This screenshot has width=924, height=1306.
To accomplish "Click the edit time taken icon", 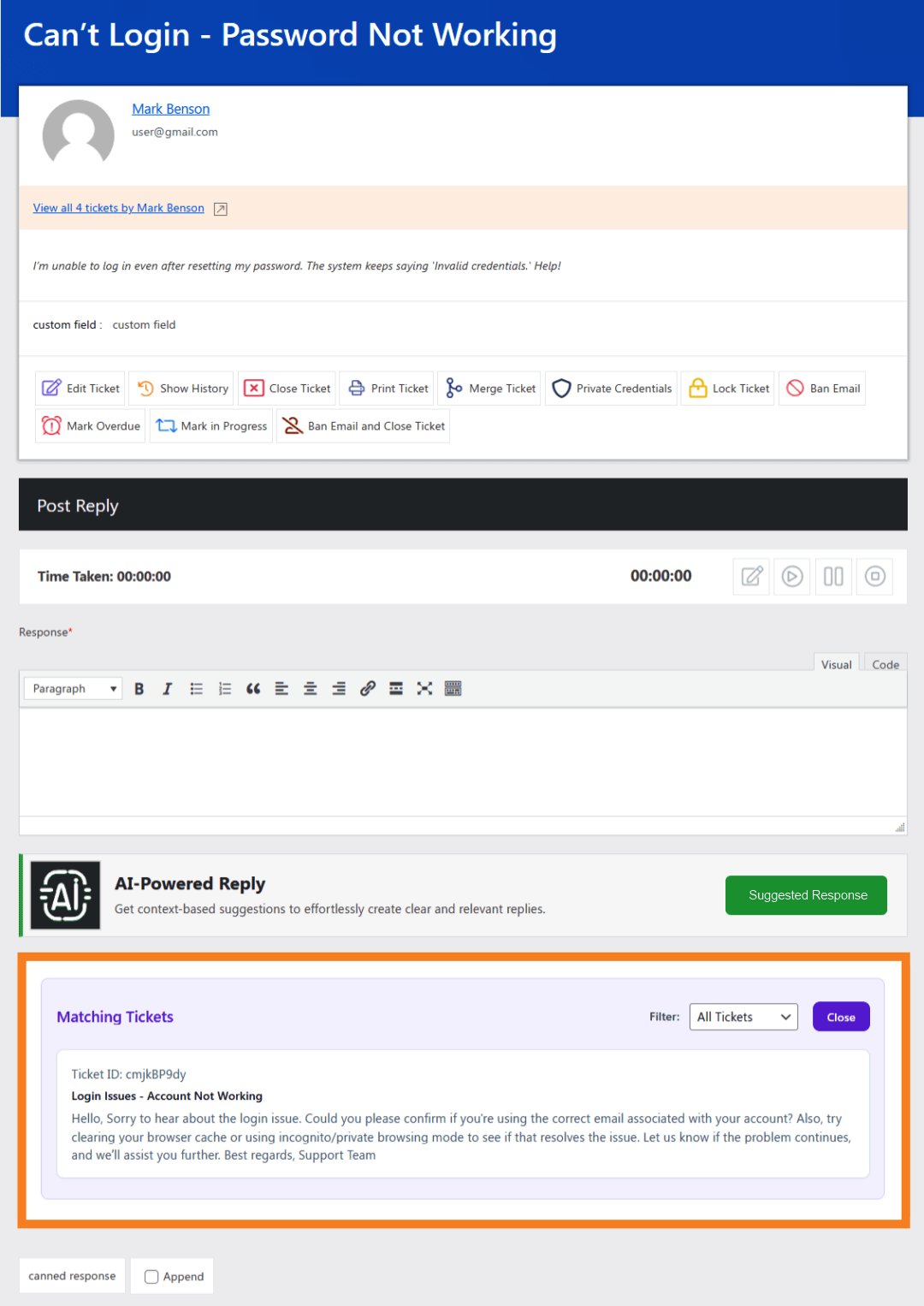I will pos(752,577).
